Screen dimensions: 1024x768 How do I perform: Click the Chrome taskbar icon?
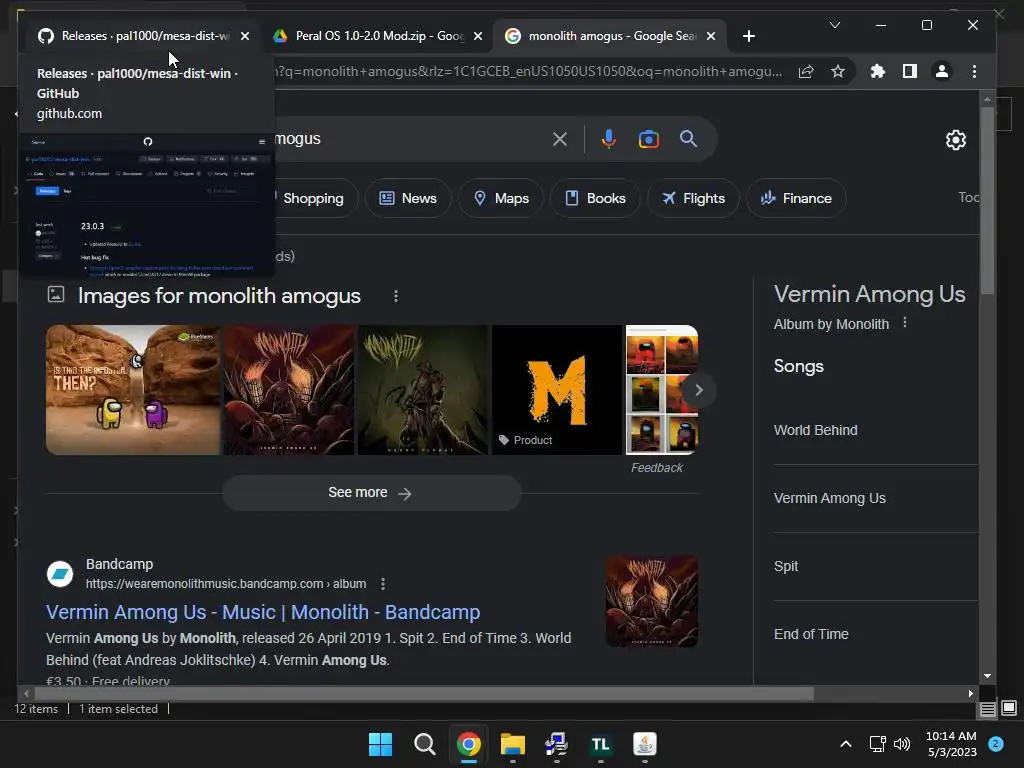[469, 744]
